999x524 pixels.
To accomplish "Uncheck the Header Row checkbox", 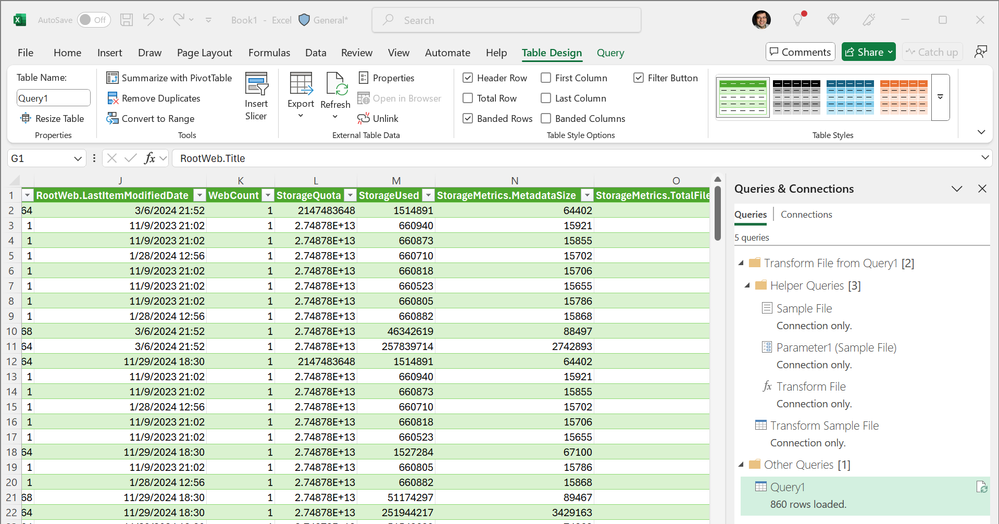I will point(468,78).
